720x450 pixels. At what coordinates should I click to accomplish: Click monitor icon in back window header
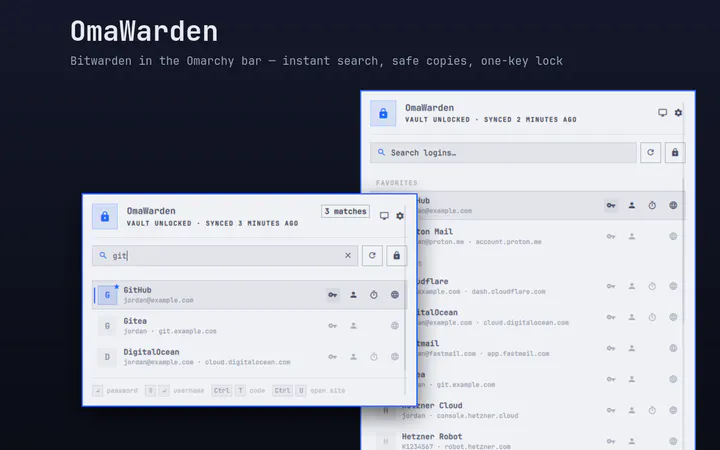click(x=663, y=112)
